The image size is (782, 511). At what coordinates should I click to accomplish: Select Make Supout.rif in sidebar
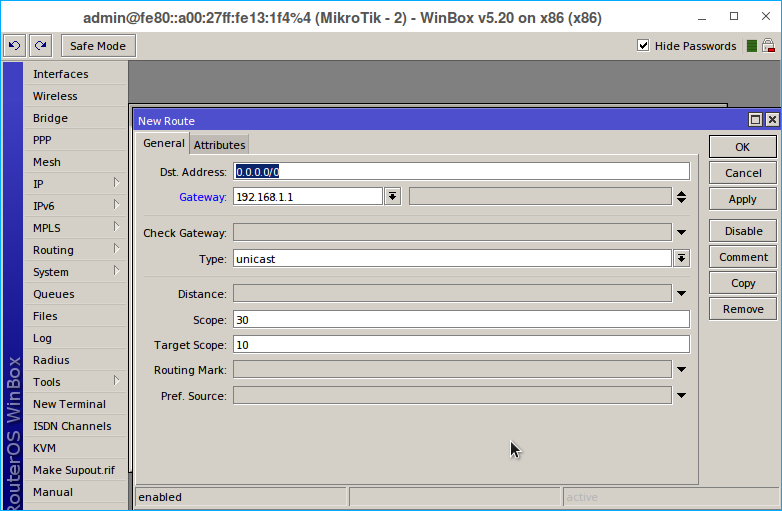[76, 470]
